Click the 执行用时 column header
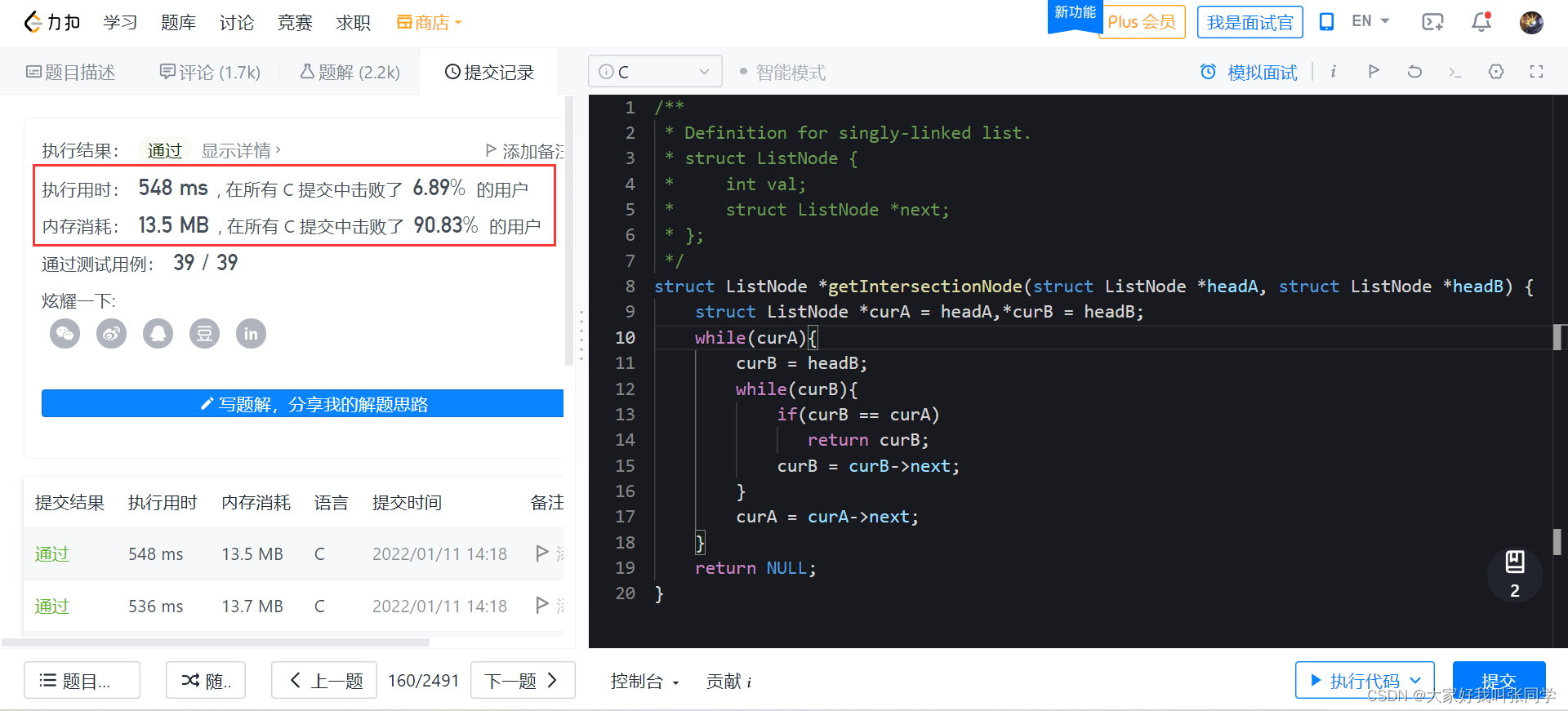The image size is (1568, 711). tap(163, 502)
